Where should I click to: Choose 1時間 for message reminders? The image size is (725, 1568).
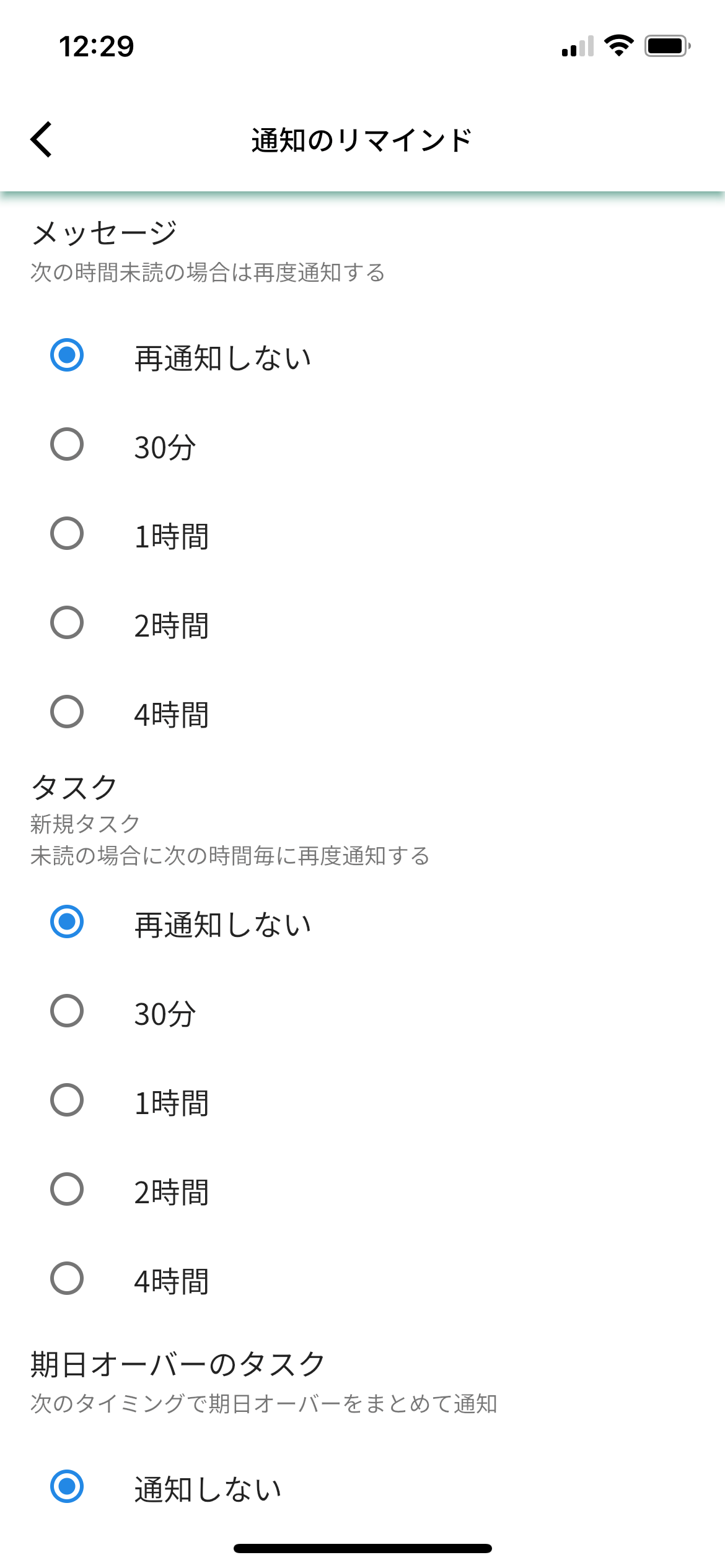pyautogui.click(x=67, y=533)
